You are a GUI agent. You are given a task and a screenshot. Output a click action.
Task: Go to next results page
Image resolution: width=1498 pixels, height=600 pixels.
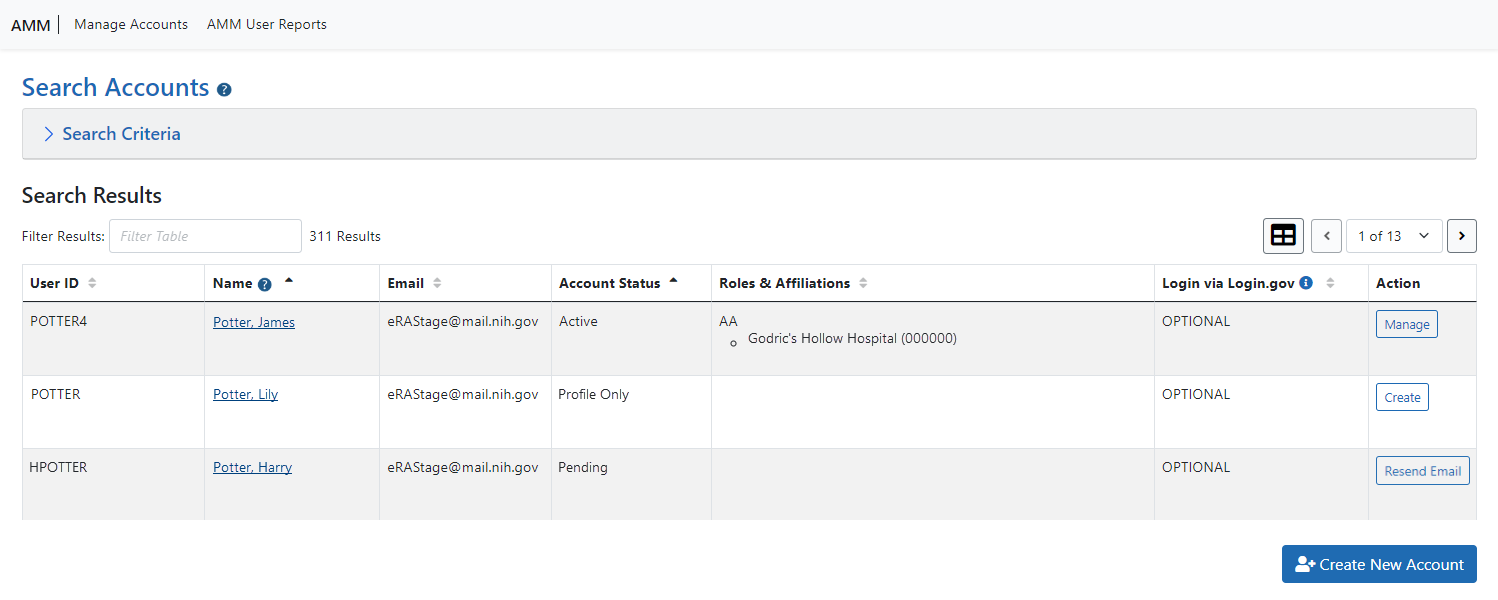(x=1462, y=236)
